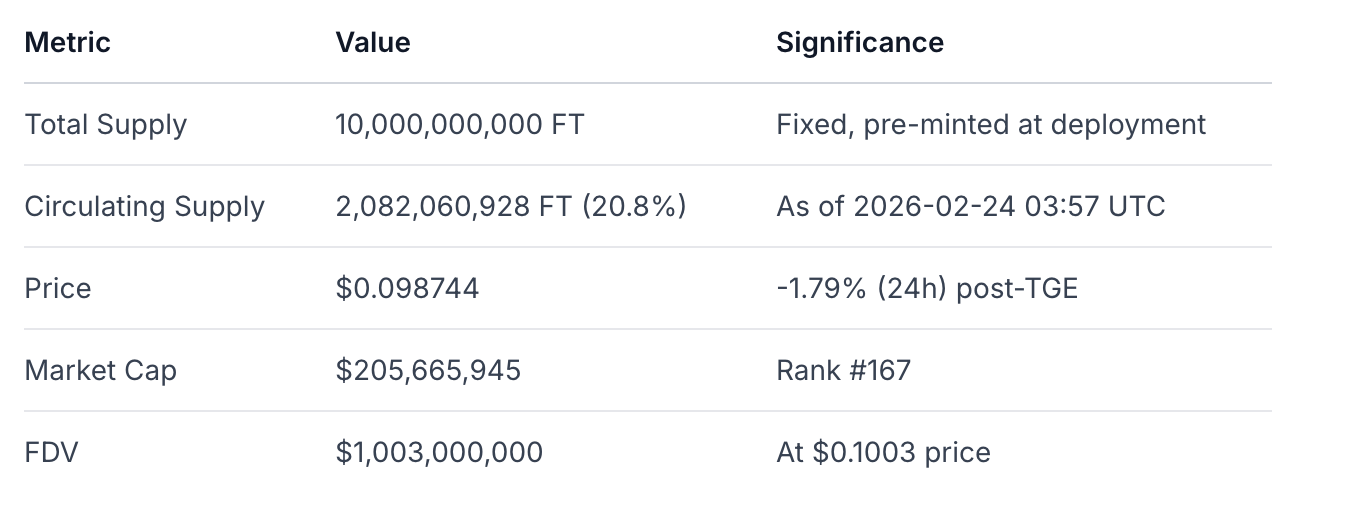Click the Metric column header
Viewport: 1362px width, 520px height.
[x=67, y=43]
